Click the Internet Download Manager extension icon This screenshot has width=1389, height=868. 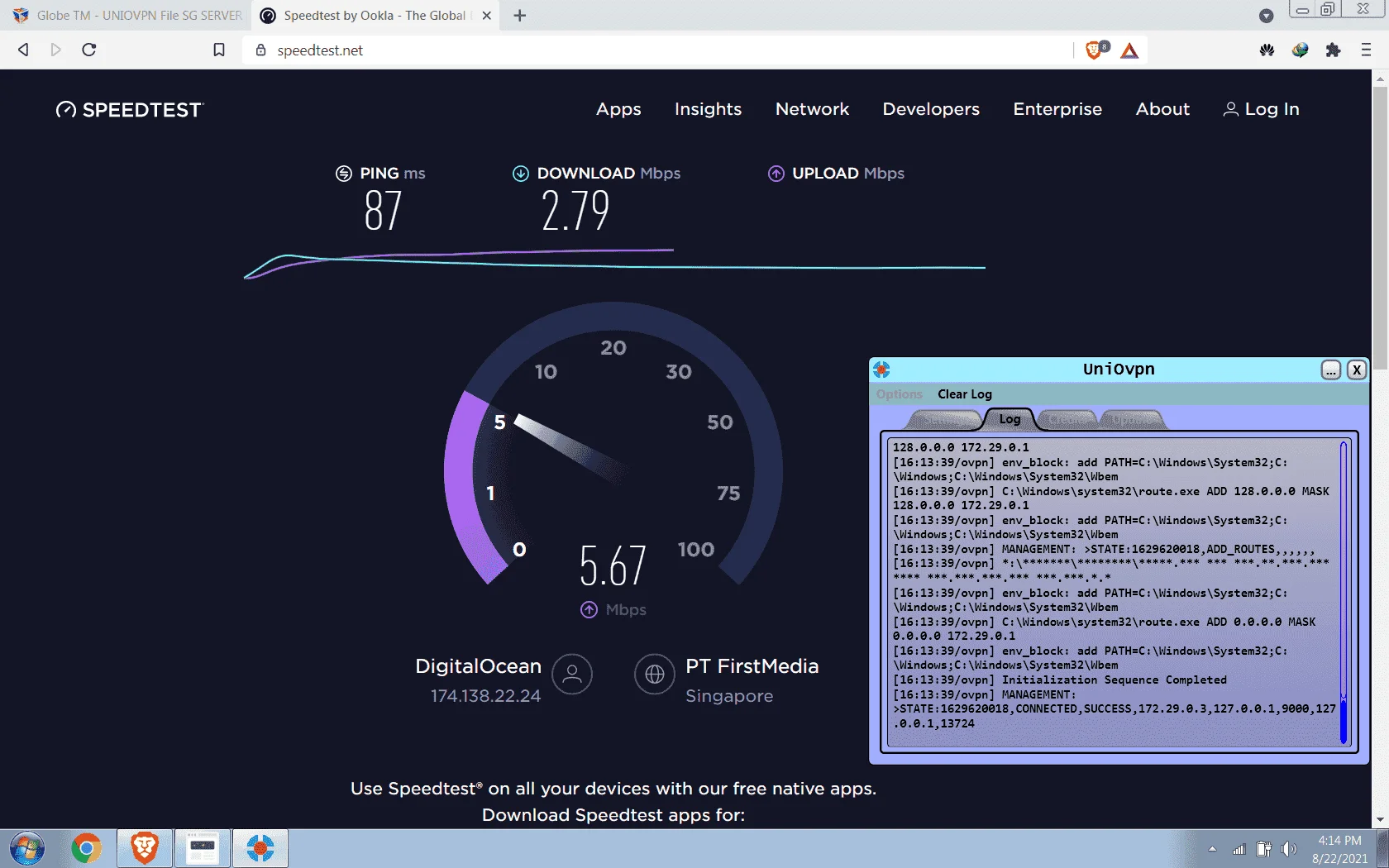tap(1300, 50)
